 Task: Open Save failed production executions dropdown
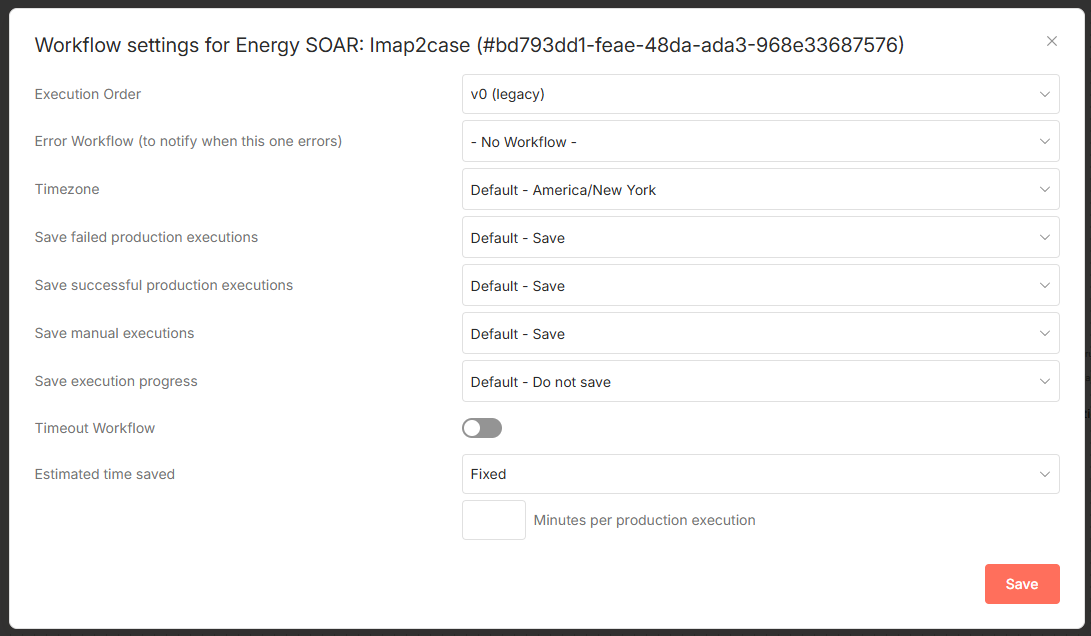click(760, 237)
